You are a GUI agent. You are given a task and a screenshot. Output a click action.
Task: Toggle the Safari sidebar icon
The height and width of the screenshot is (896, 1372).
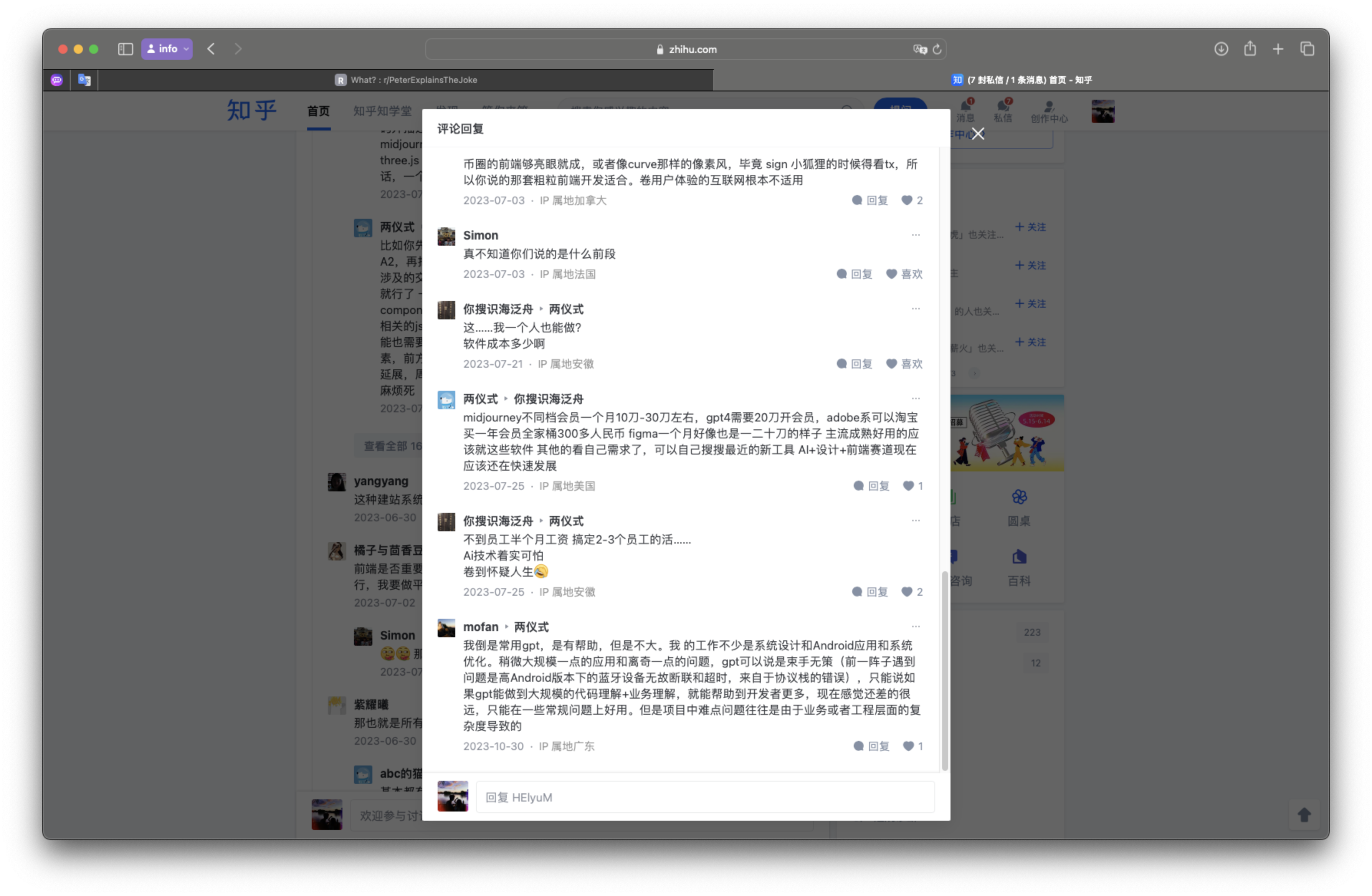pyautogui.click(x=125, y=49)
